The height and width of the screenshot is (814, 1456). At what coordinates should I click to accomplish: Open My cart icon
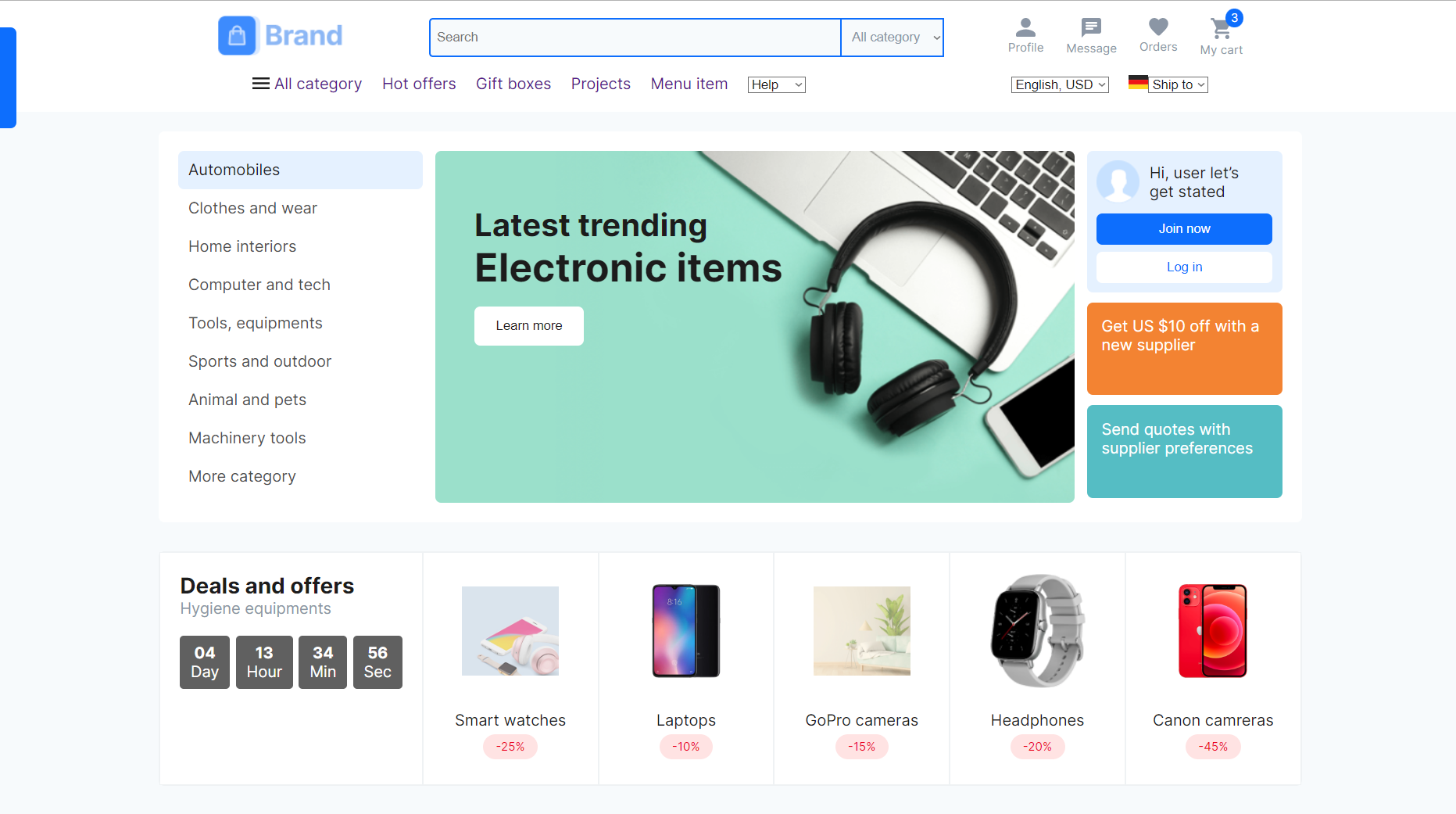pyautogui.click(x=1220, y=29)
